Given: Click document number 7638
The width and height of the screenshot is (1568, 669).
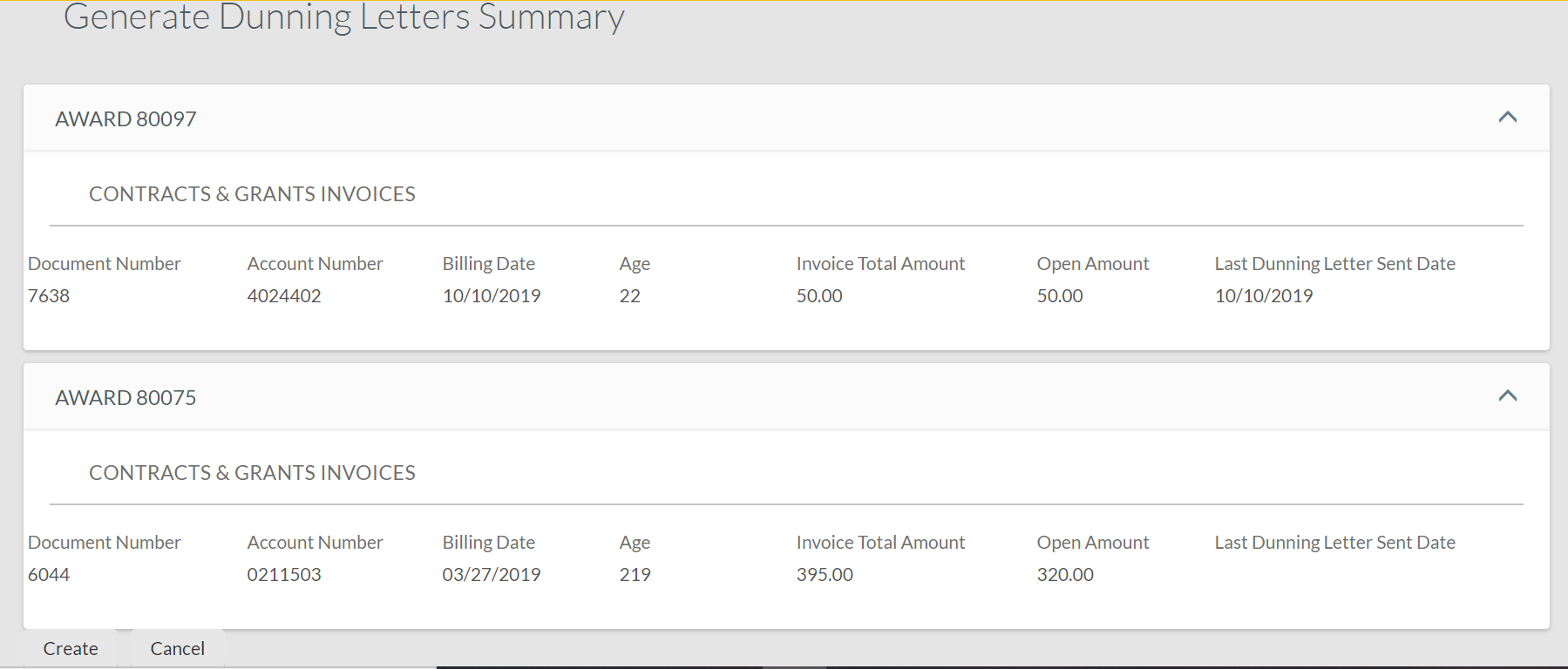Looking at the screenshot, I should click(x=49, y=296).
